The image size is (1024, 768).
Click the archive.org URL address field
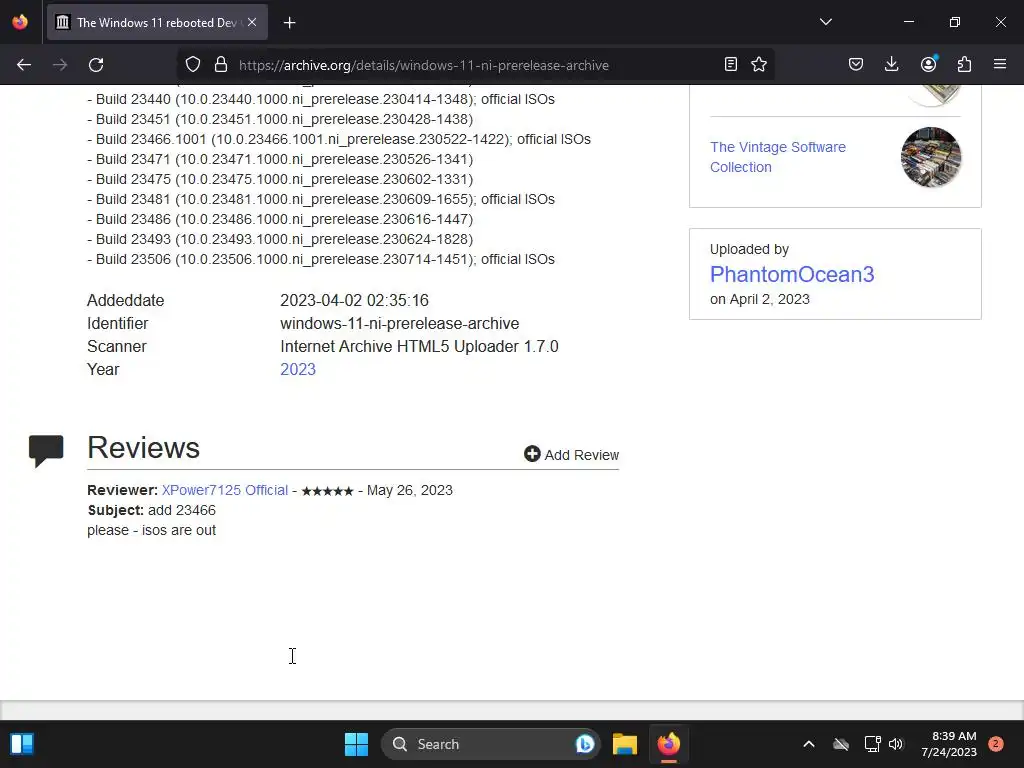[x=423, y=65]
